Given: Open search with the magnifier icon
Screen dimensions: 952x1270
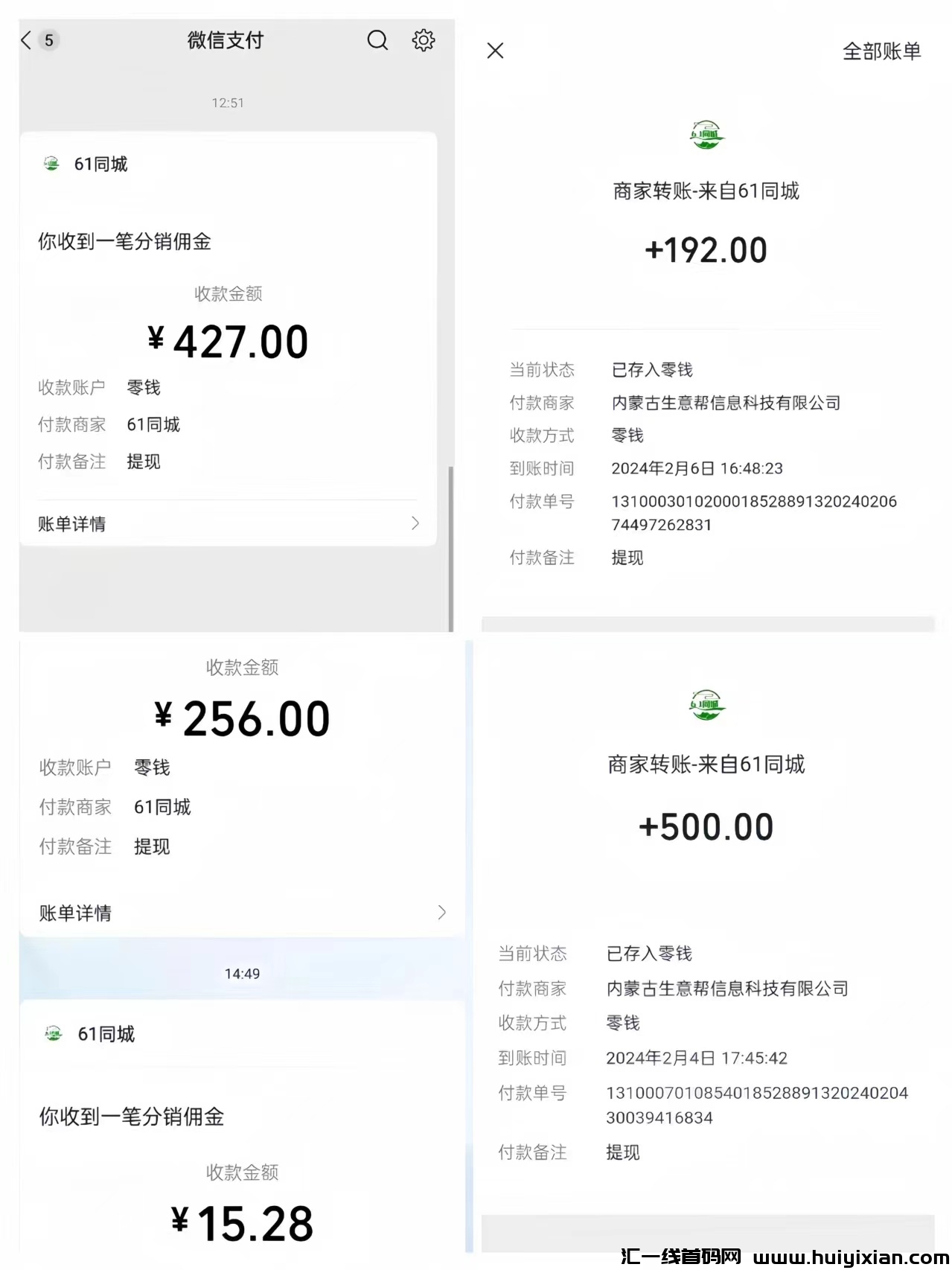Looking at the screenshot, I should coord(377,40).
